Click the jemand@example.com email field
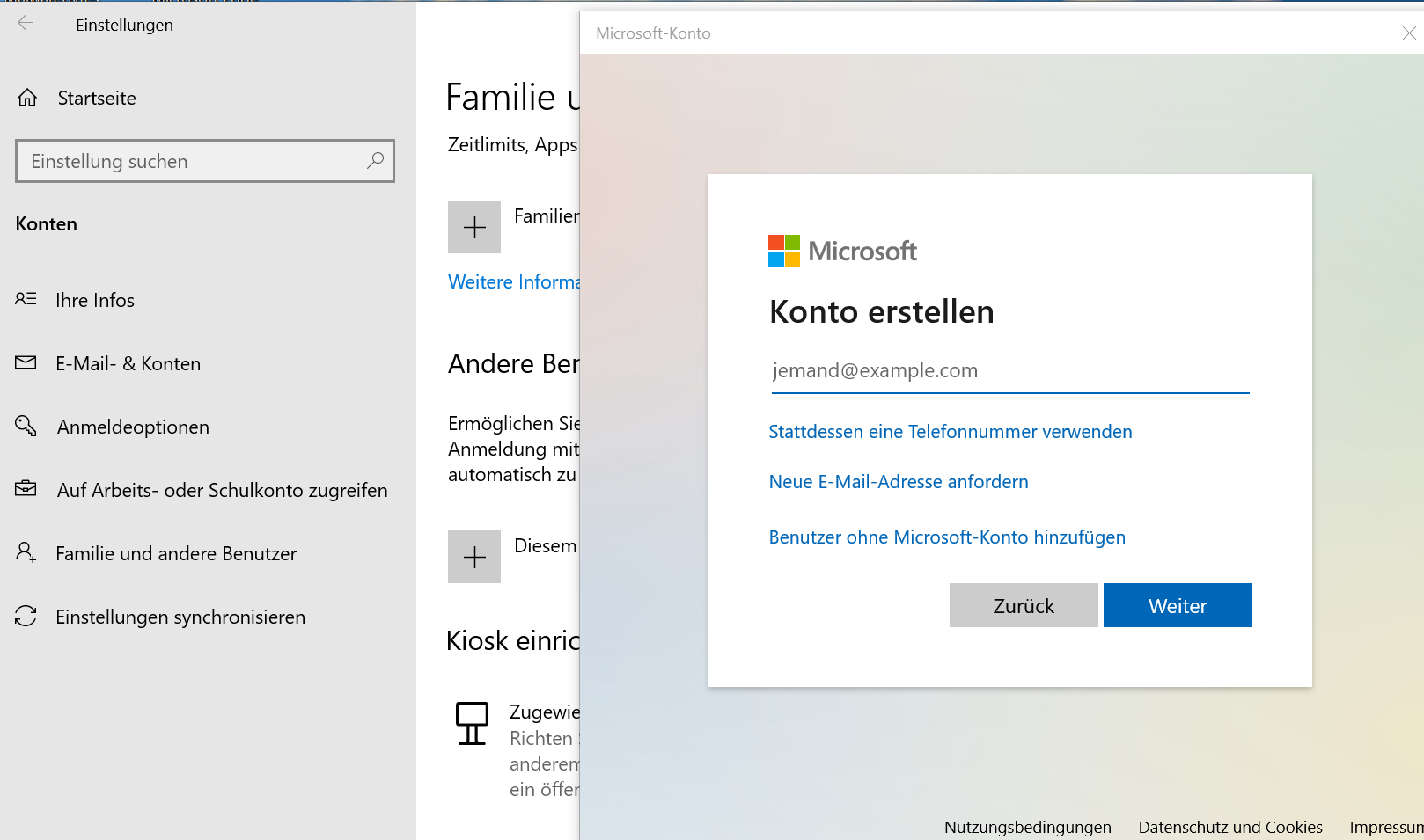Viewport: 1424px width, 840px height. (x=1010, y=371)
